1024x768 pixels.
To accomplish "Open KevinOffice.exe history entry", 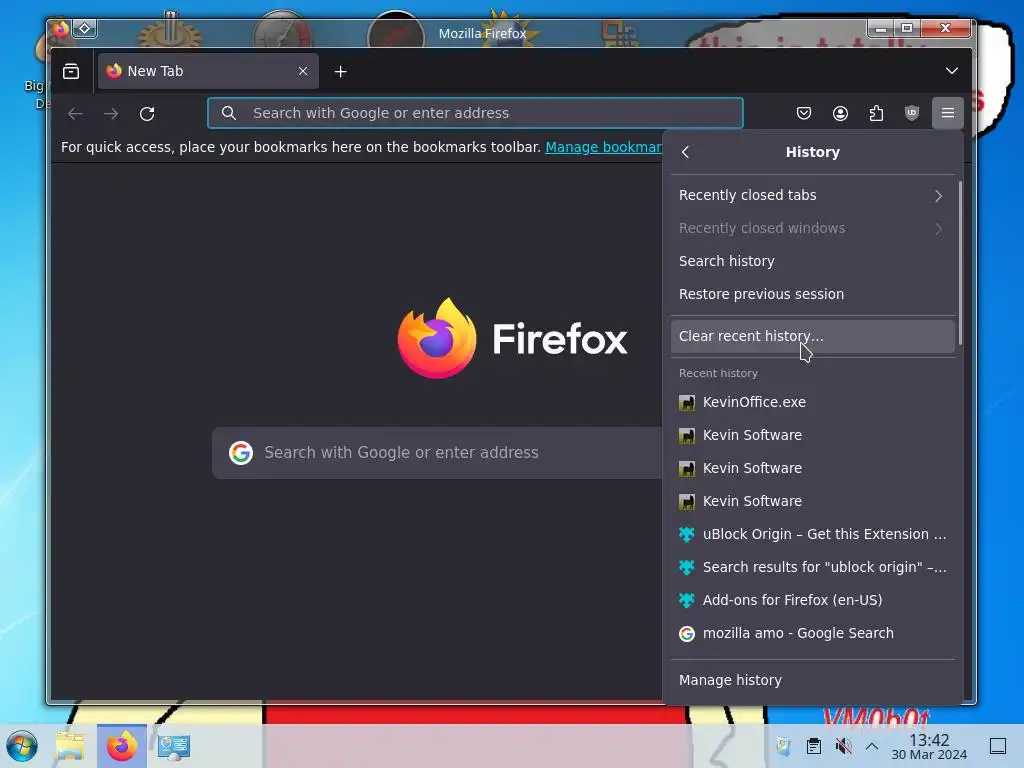I will (812, 402).
